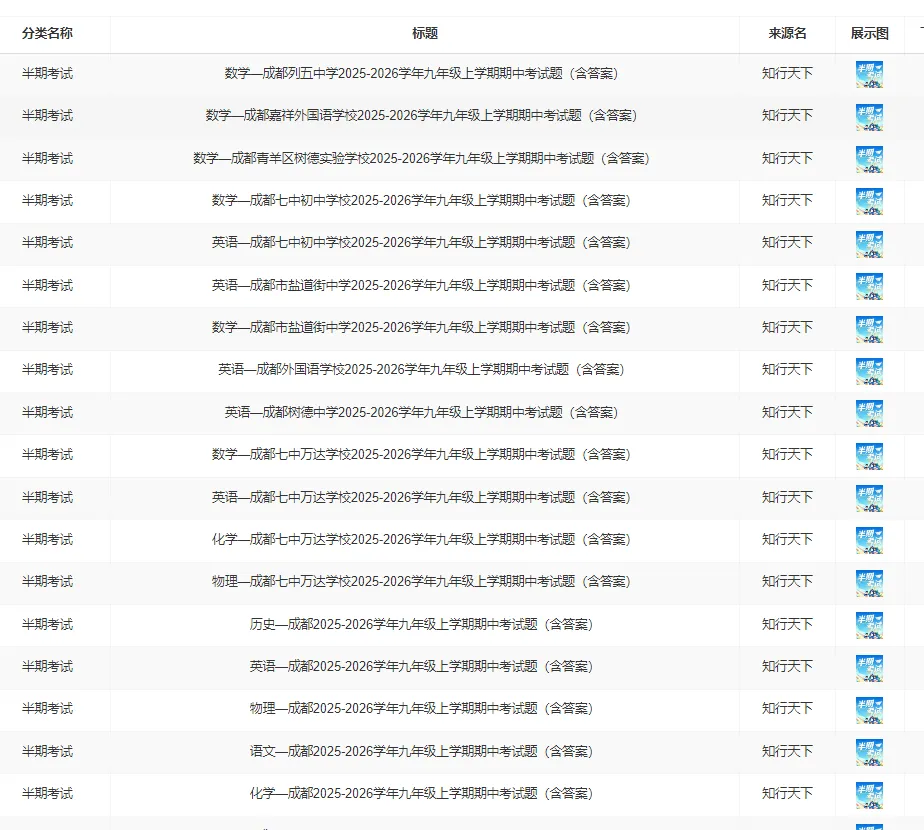Image resolution: width=924 pixels, height=830 pixels.
Task: Select title 化学—成都2025-2026学年九年级 exam entry
Action: pyautogui.click(x=421, y=793)
